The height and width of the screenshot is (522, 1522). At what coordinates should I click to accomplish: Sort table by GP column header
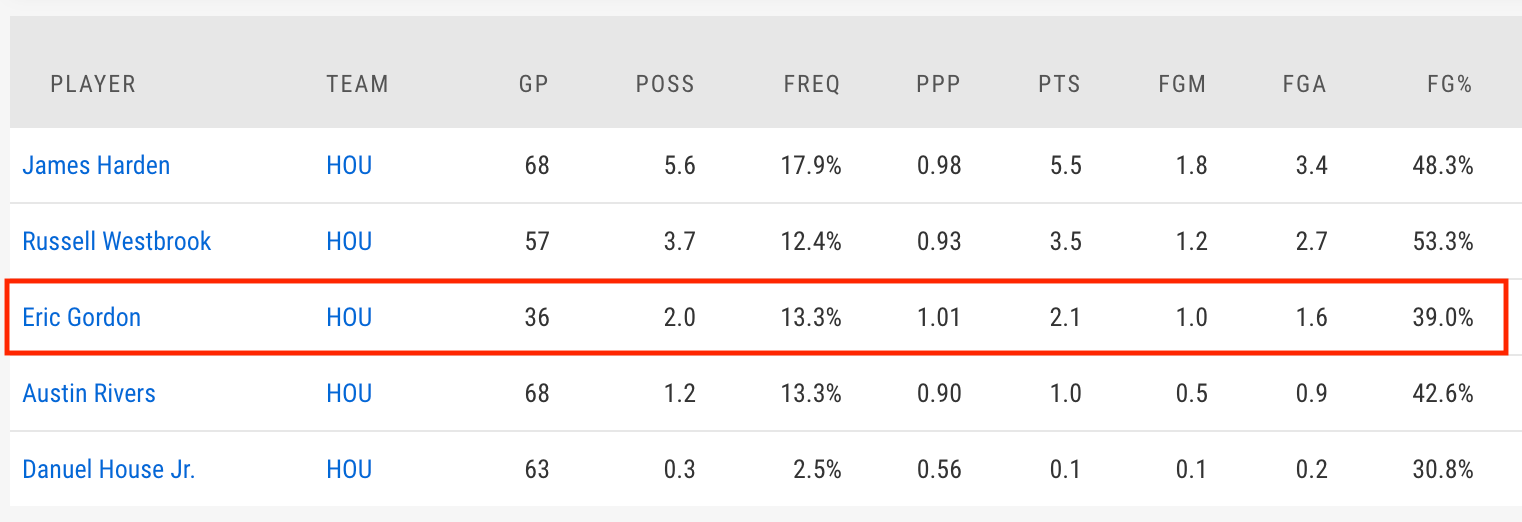tap(534, 84)
